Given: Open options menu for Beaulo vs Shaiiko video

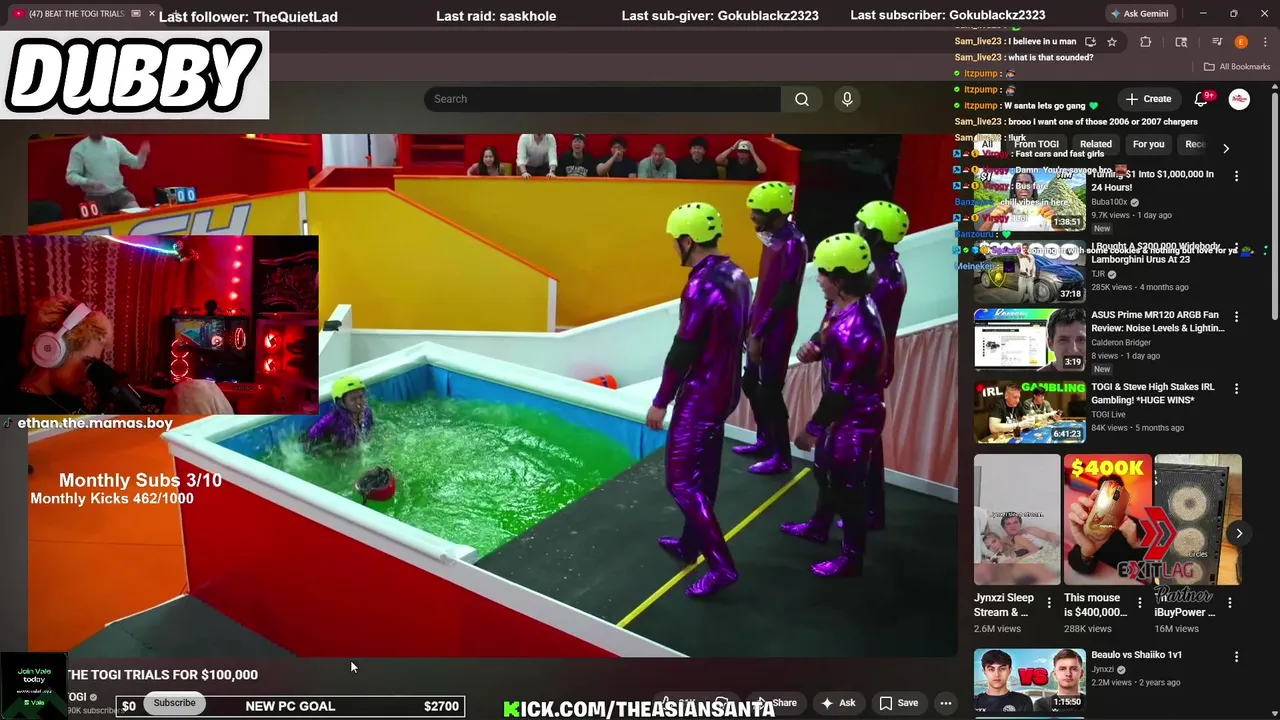Looking at the screenshot, I should (x=1236, y=657).
